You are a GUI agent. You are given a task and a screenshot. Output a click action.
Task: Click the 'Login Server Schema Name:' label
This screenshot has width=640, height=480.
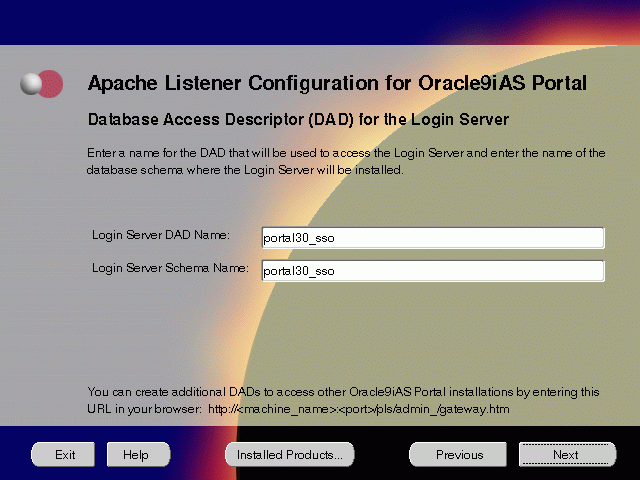170,268
